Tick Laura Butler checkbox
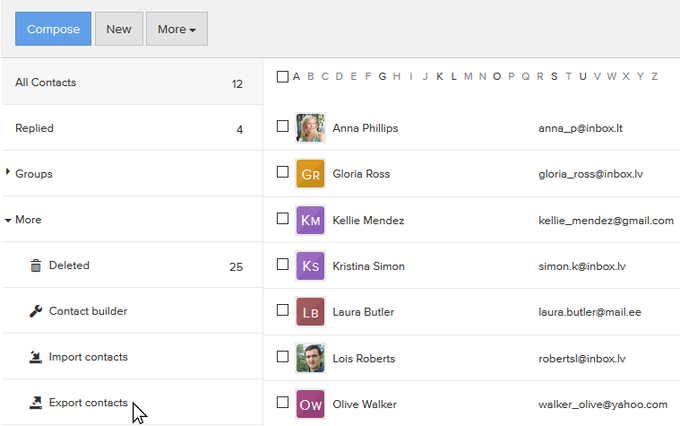 [x=282, y=310]
